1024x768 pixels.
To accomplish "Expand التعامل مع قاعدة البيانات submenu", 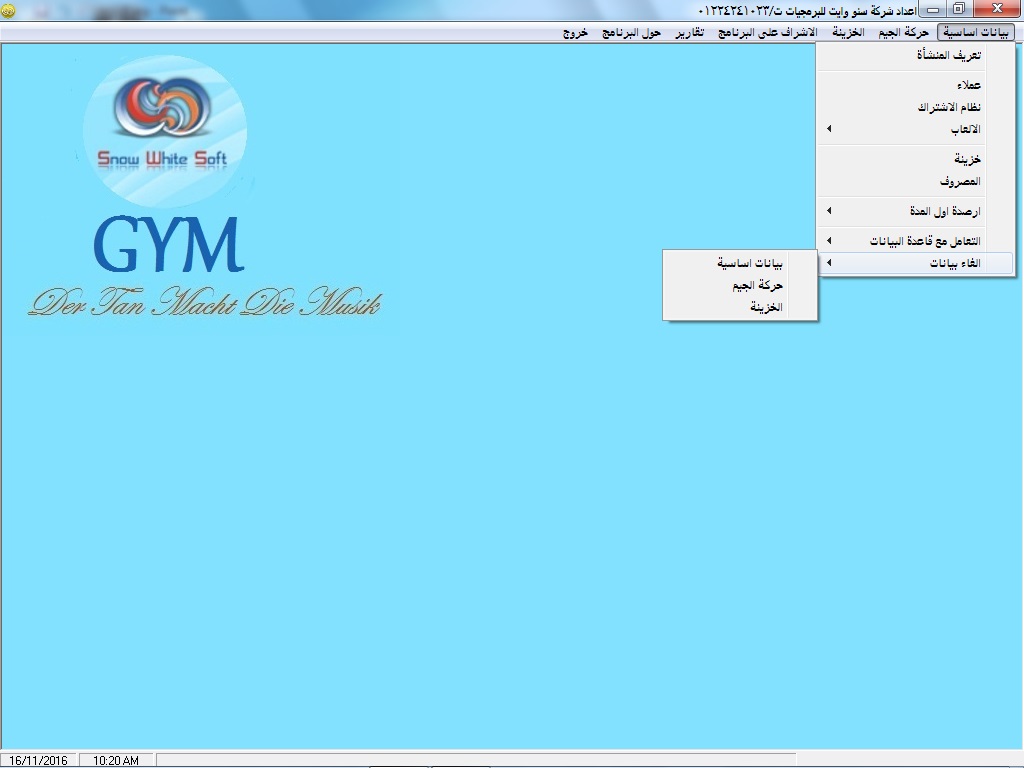I will pos(925,241).
